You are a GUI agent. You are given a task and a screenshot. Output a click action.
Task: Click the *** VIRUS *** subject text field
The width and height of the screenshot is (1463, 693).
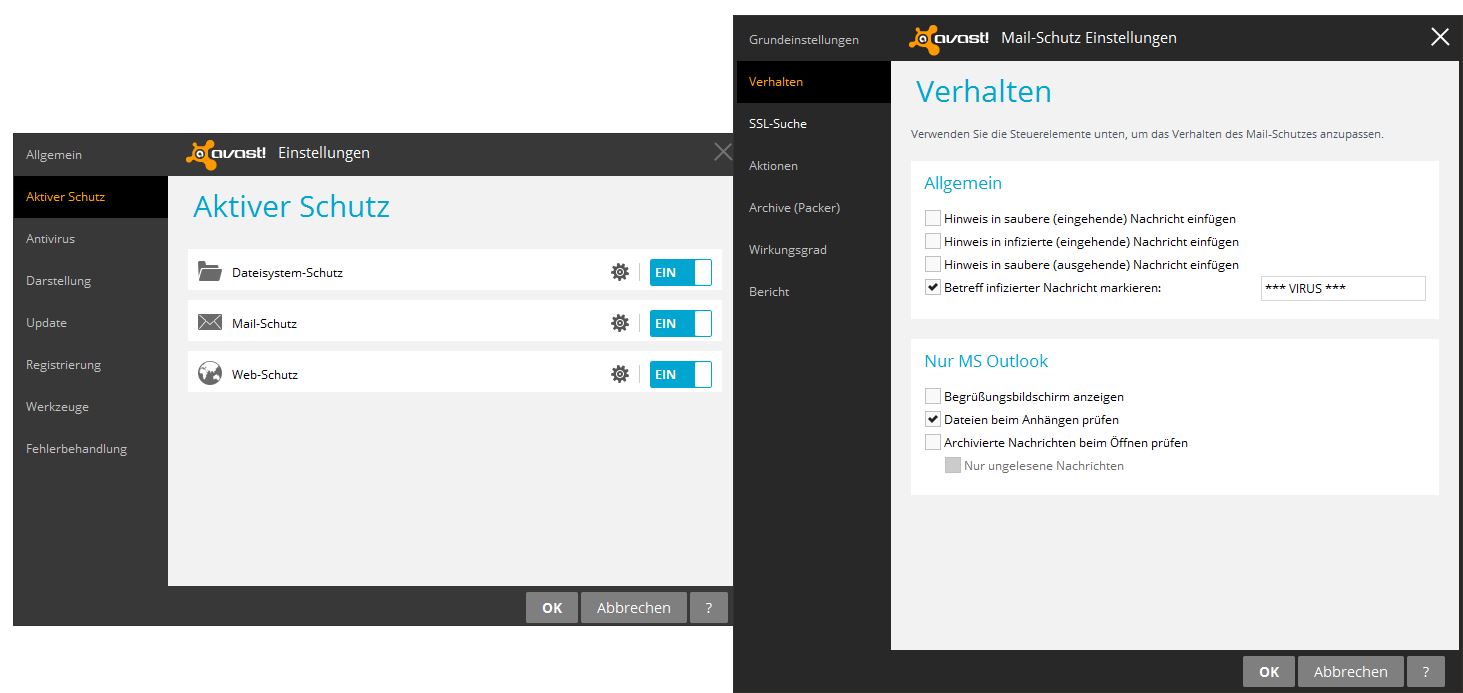(1343, 288)
